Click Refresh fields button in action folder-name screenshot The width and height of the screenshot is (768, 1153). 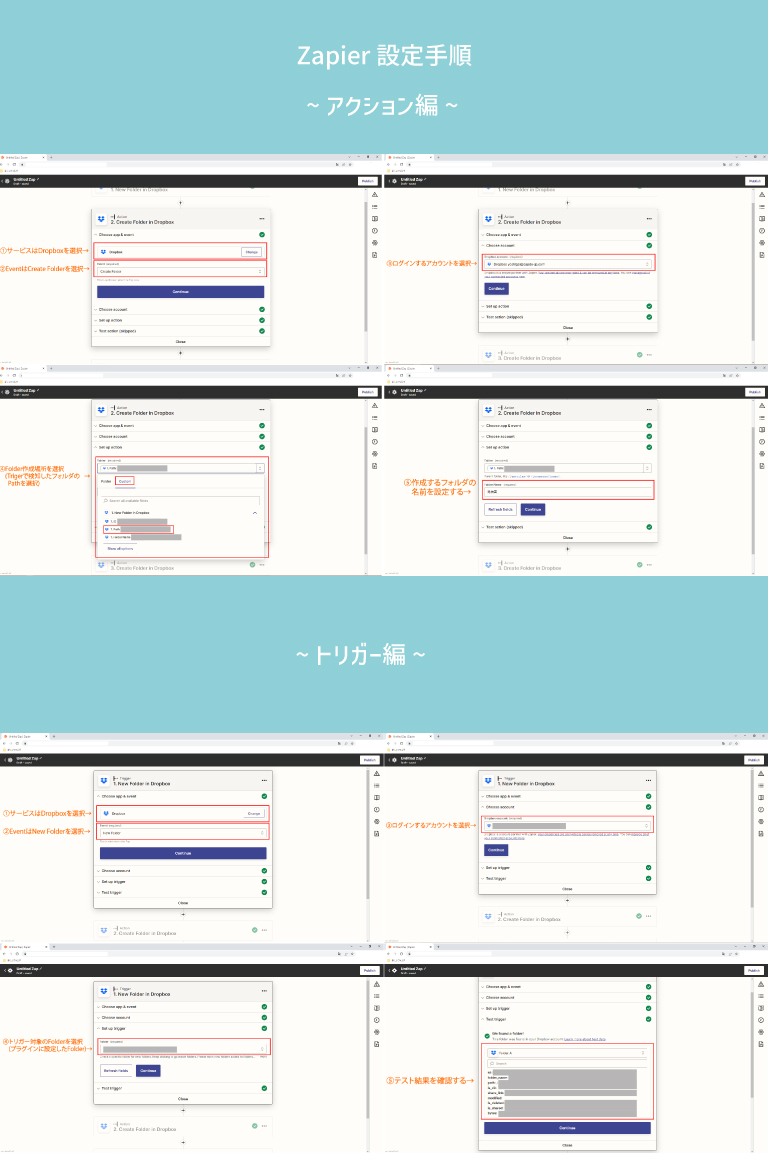click(500, 510)
